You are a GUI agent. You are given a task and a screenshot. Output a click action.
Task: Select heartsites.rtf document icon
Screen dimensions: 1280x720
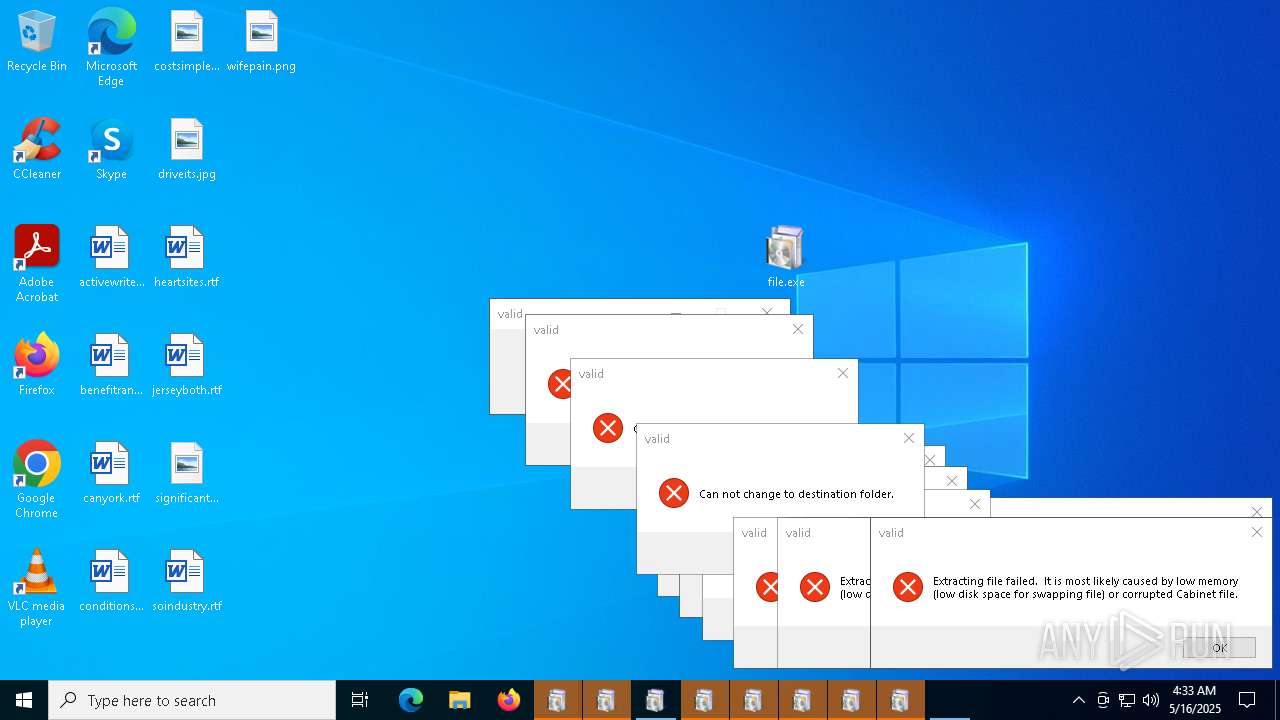(186, 258)
